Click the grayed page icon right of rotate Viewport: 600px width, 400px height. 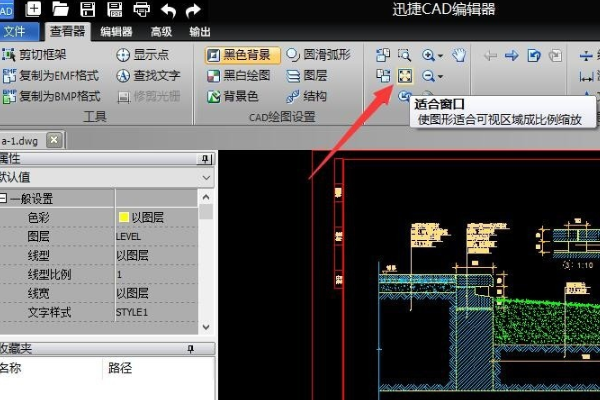tap(555, 56)
